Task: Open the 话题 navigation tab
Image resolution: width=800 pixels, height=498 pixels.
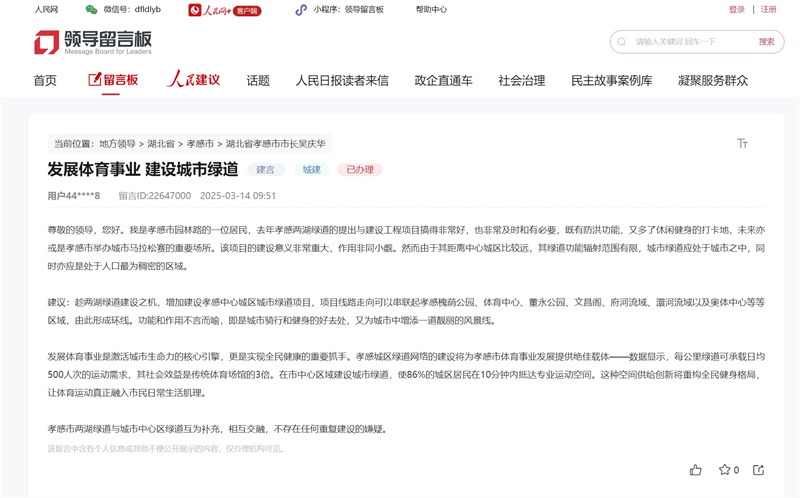Action: tap(258, 80)
